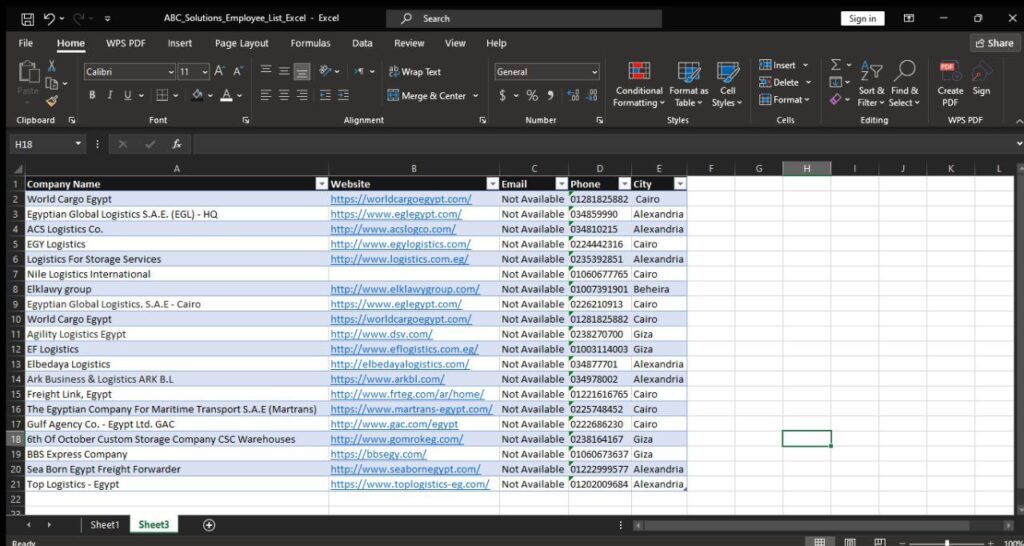Decrease font size with small A icon
Viewport: 1024px width, 546px height.
[x=238, y=71]
